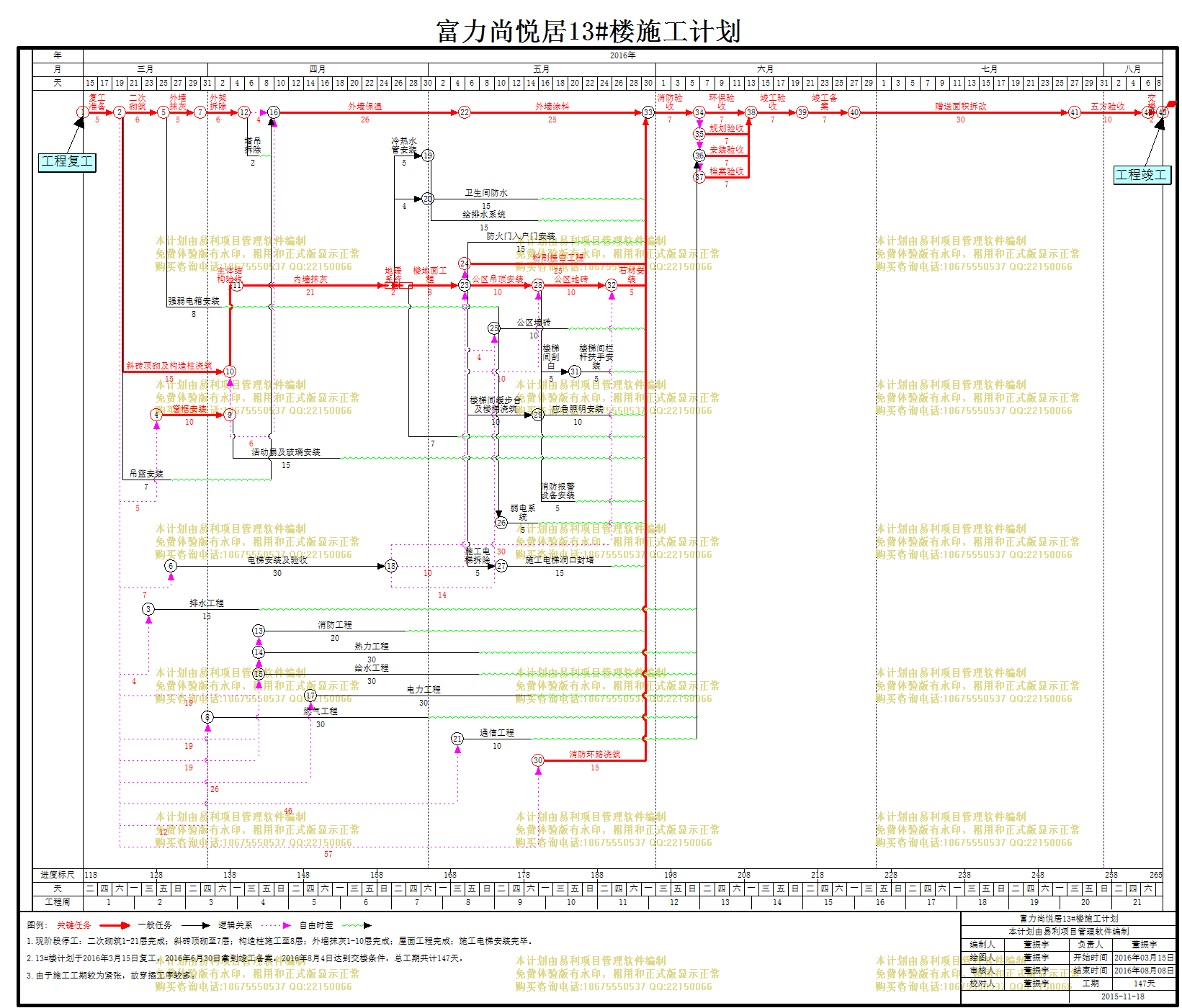Select node 13 at 消防工程
The height and width of the screenshot is (1008, 1182).
[x=259, y=631]
